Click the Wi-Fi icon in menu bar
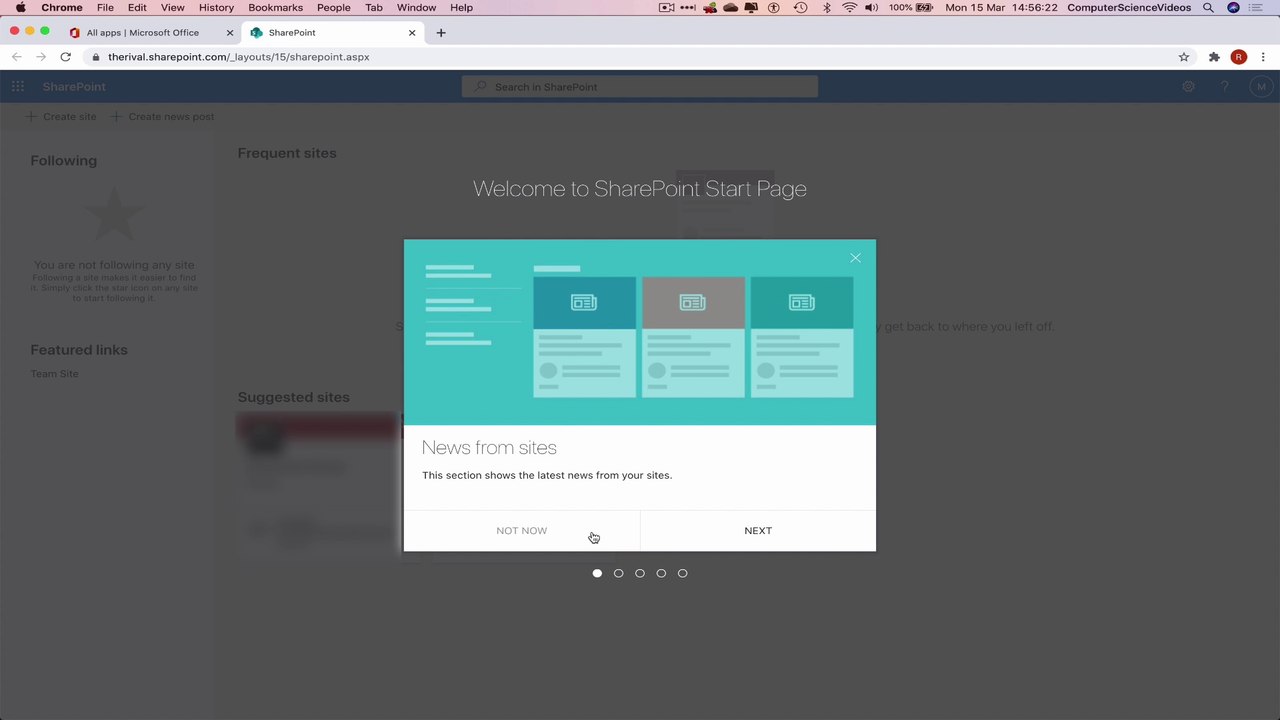The height and width of the screenshot is (720, 1280). point(849,7)
